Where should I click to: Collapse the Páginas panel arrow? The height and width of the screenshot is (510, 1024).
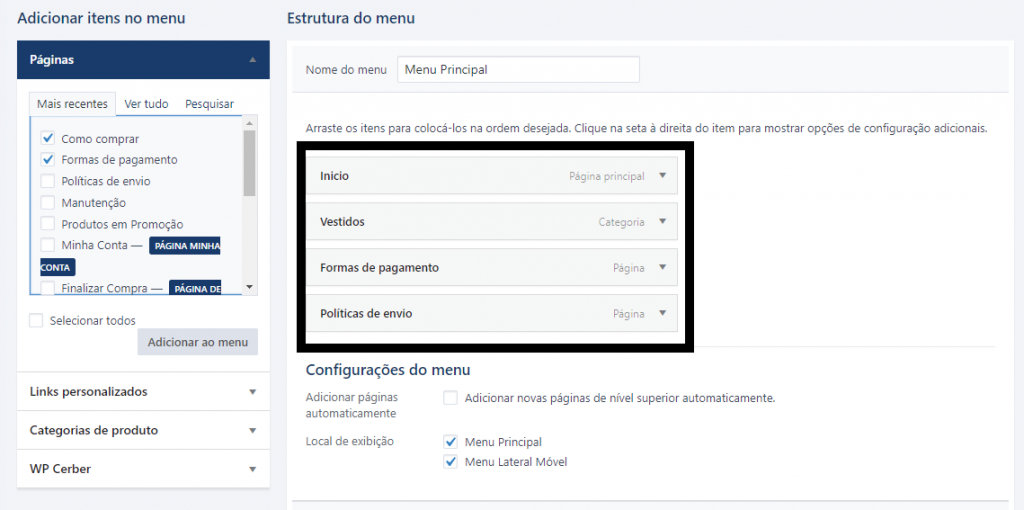coord(253,59)
